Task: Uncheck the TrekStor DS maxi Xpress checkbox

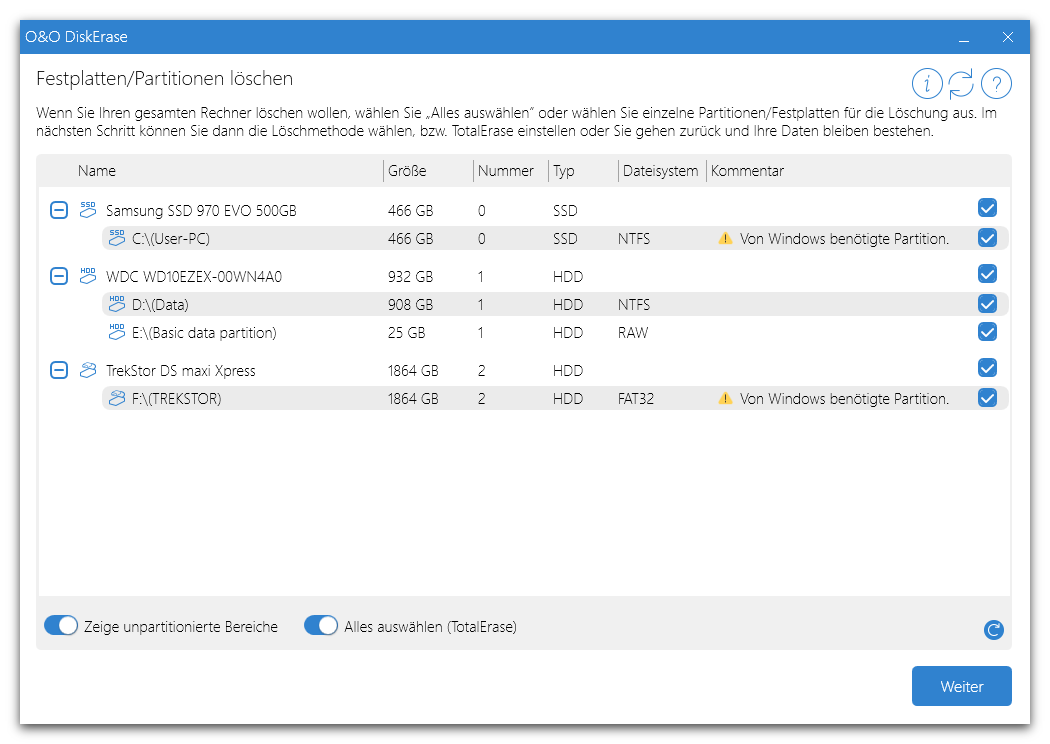Action: [987, 368]
